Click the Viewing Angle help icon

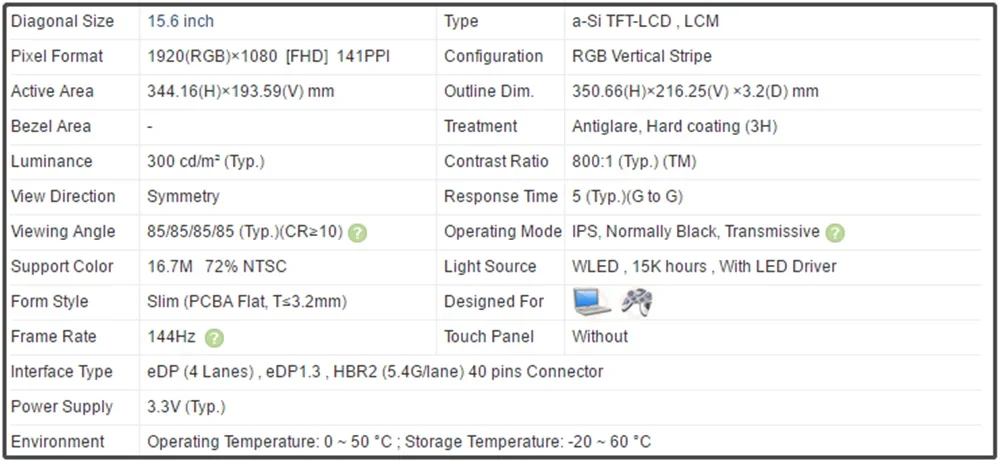358,233
